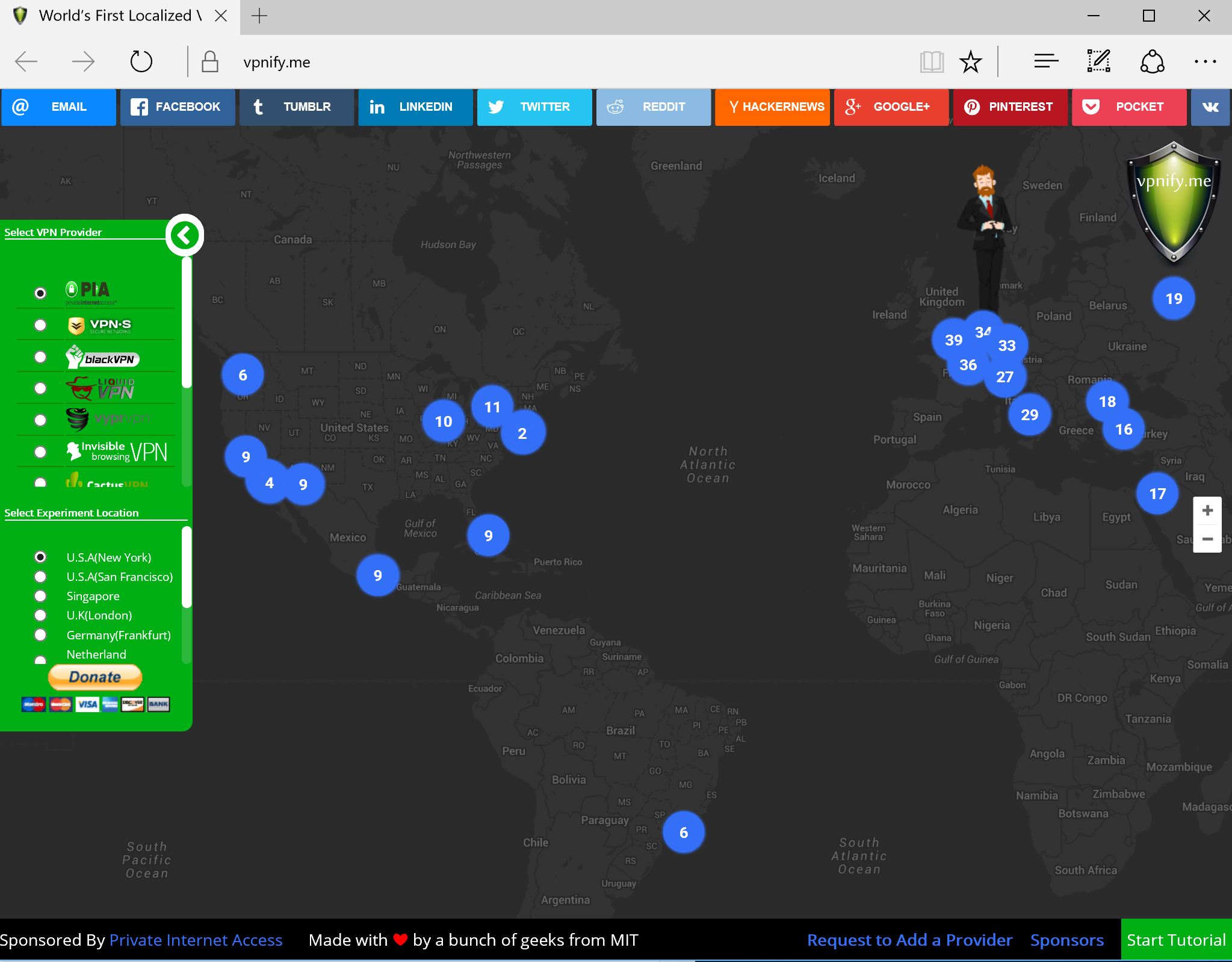Add page to favorites star
This screenshot has height=962, width=1232.
[970, 61]
